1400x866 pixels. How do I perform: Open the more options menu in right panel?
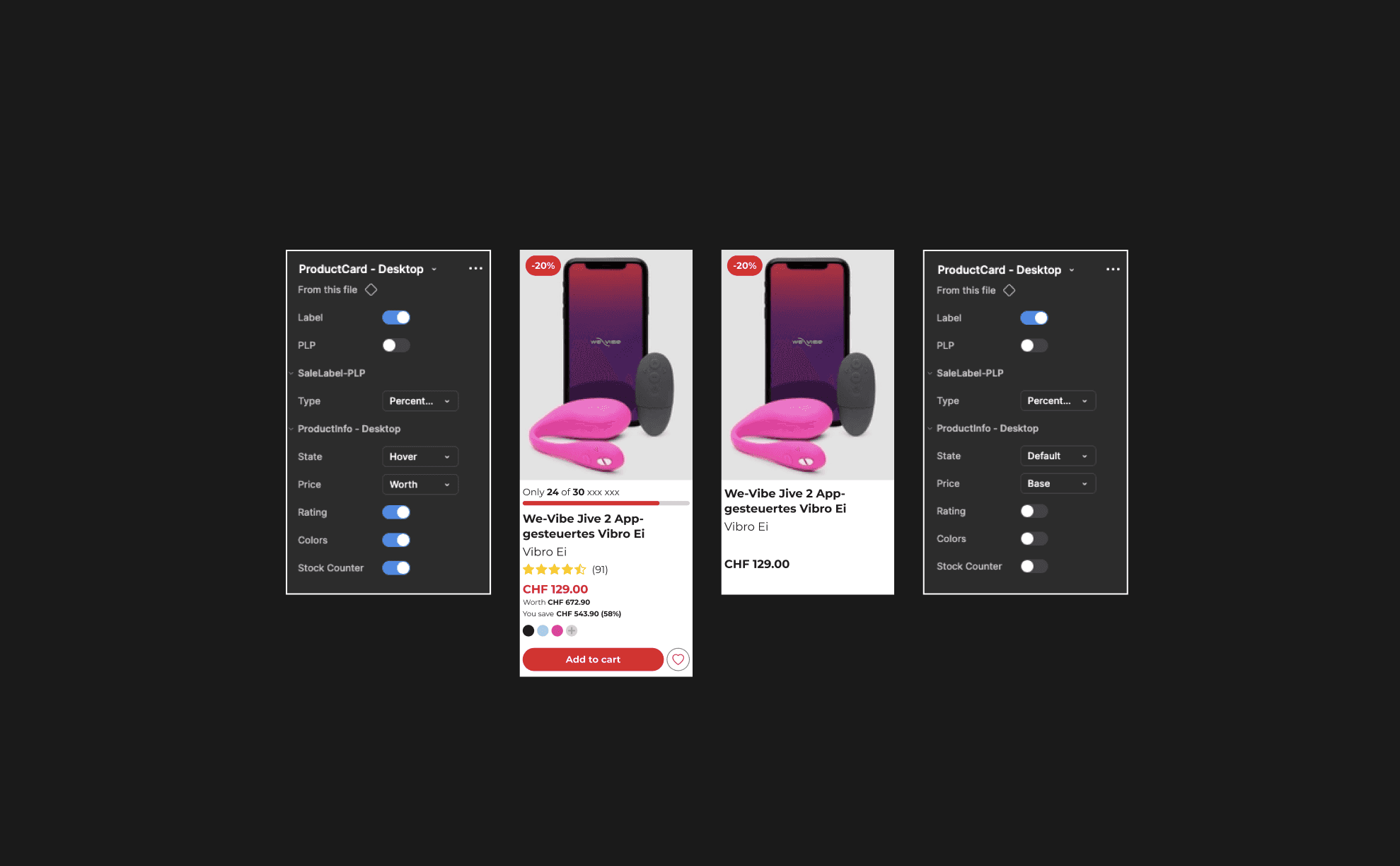coord(1113,270)
